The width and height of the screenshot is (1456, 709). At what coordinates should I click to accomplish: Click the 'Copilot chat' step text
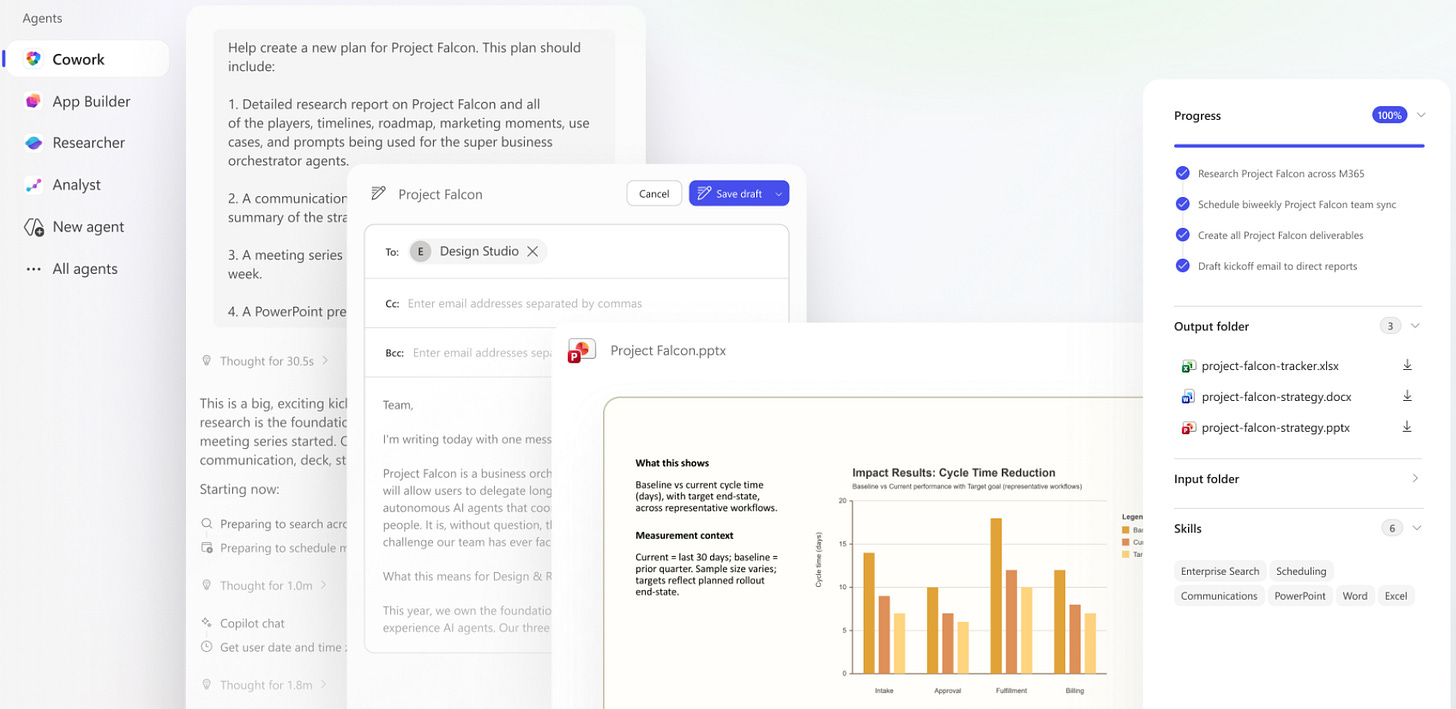click(252, 623)
